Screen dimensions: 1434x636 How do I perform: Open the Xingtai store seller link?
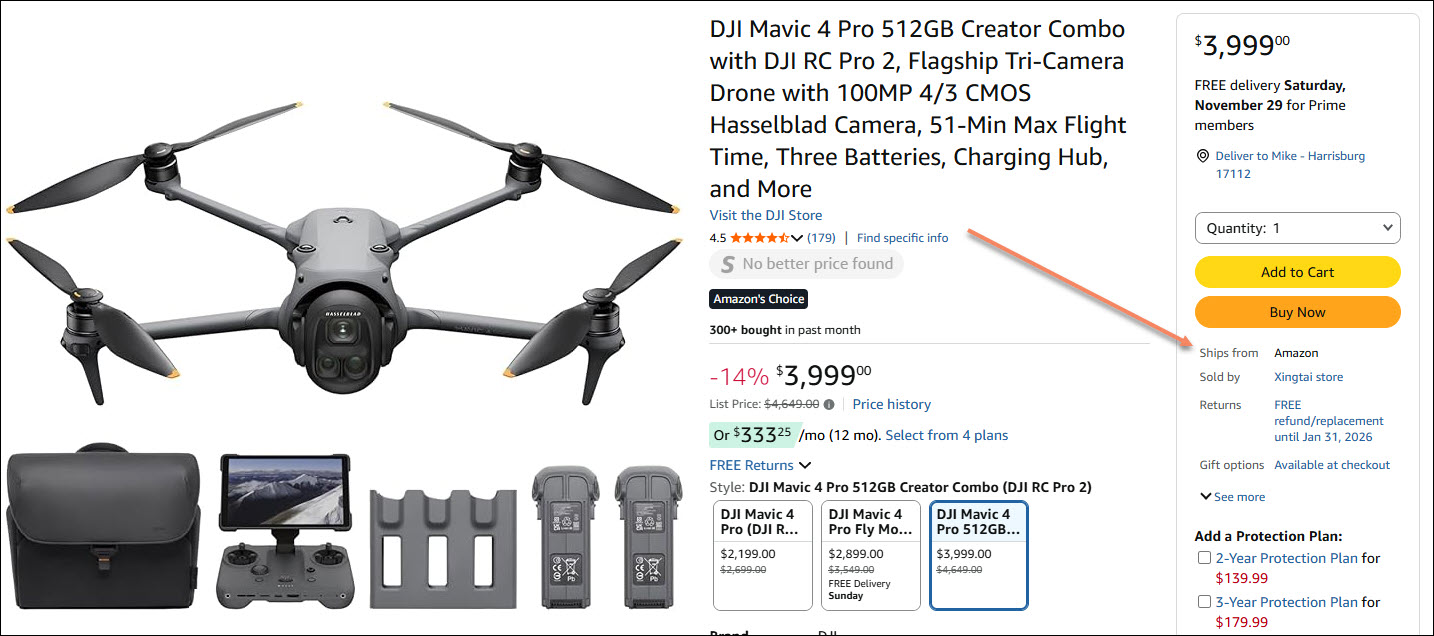[x=1308, y=377]
